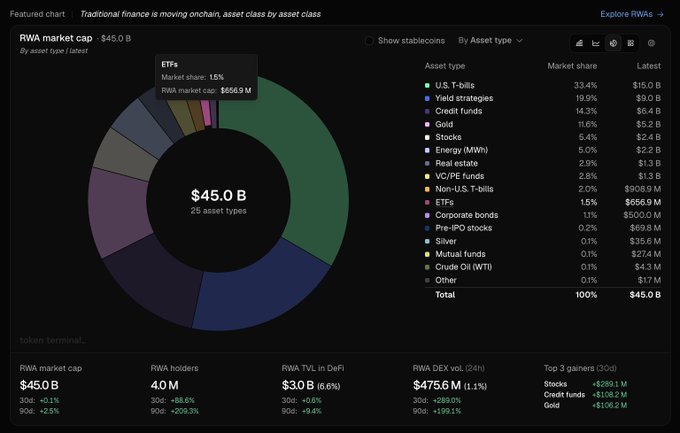Image resolution: width=680 pixels, height=433 pixels.
Task: Switch to the grid tile view icon
Action: pos(631,43)
